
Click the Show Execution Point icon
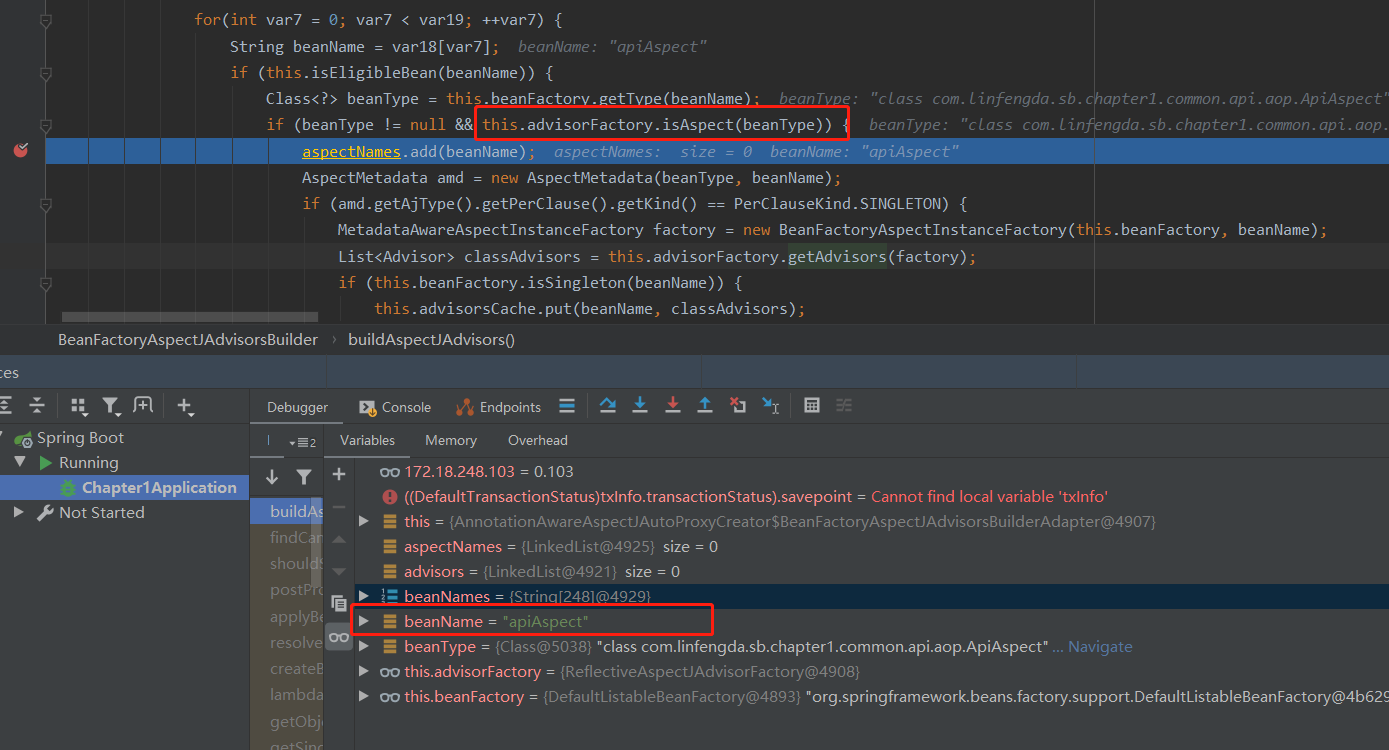coord(567,406)
